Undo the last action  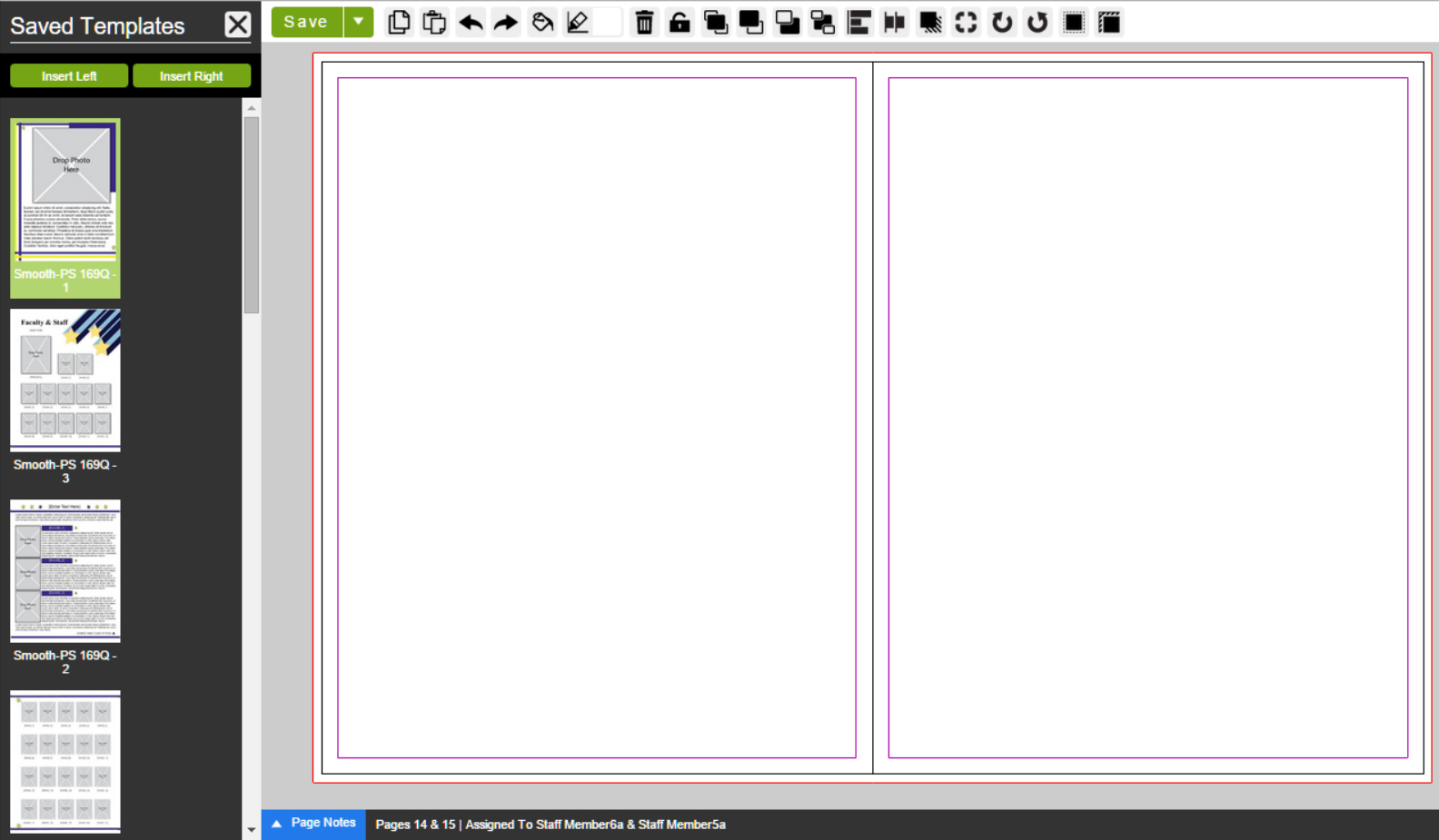point(471,22)
